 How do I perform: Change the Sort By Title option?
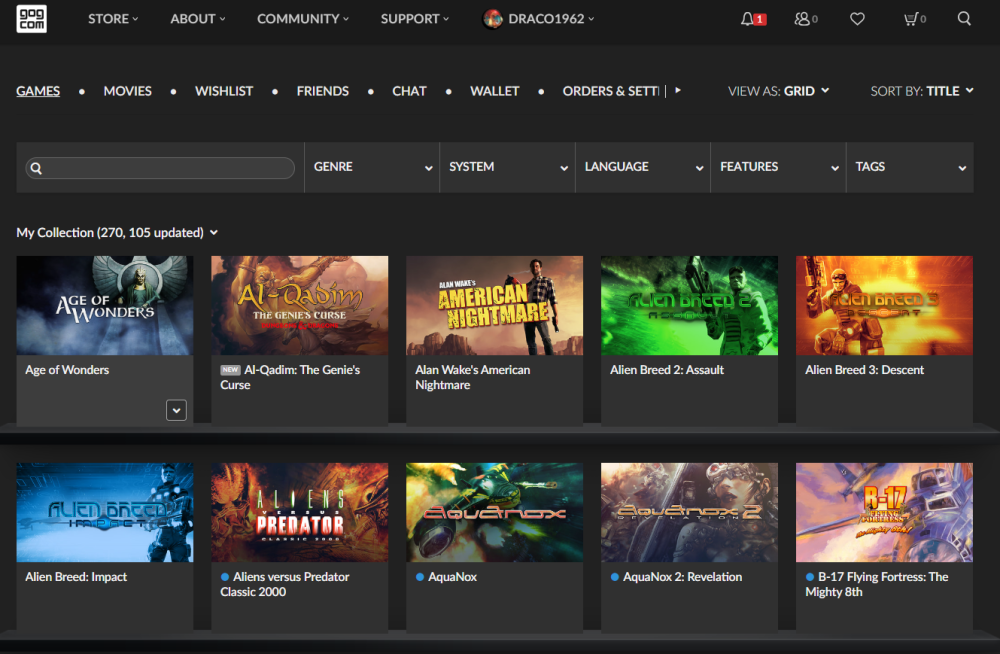click(x=922, y=91)
